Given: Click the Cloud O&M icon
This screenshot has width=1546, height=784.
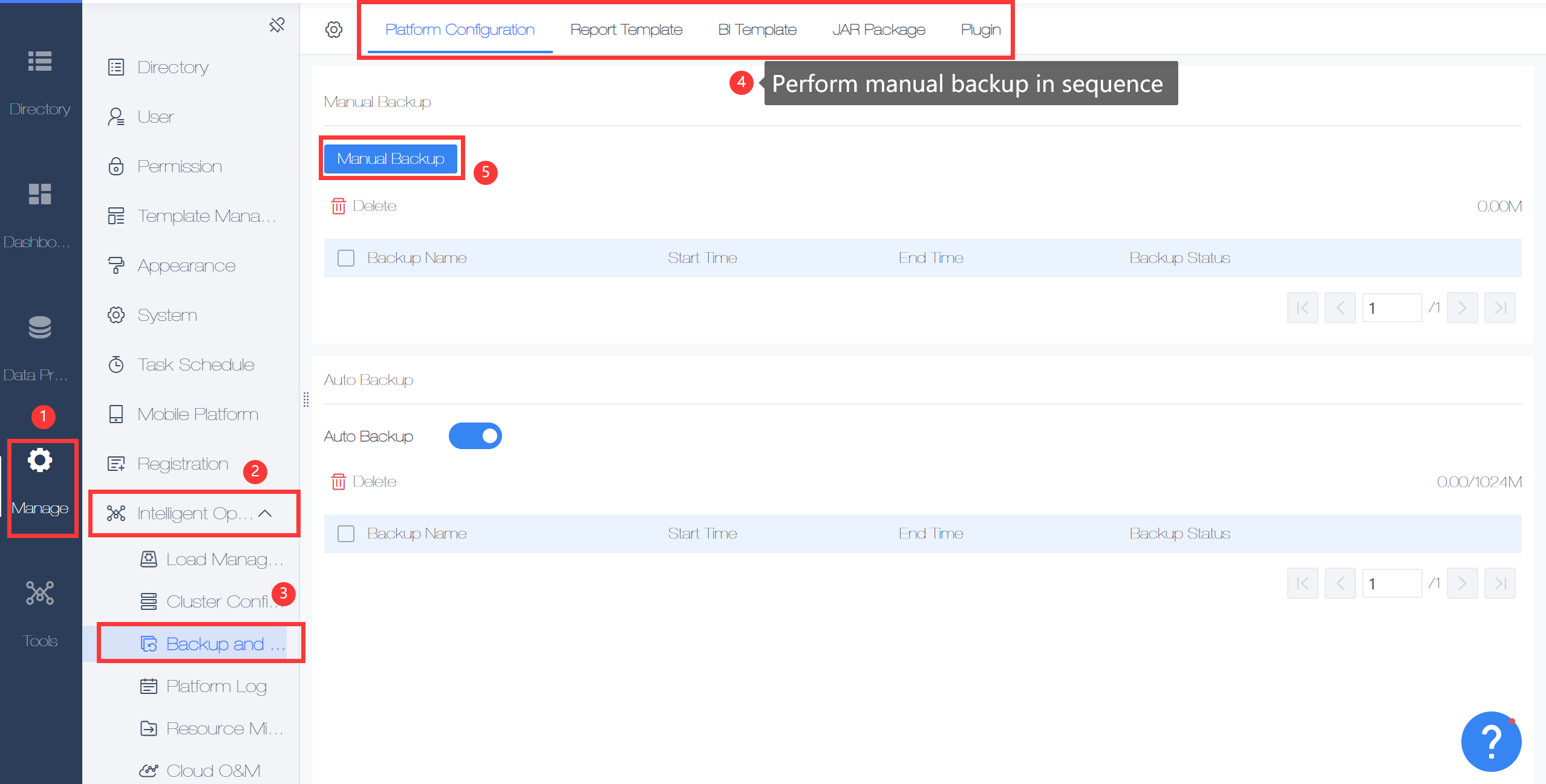Looking at the screenshot, I should 149,771.
